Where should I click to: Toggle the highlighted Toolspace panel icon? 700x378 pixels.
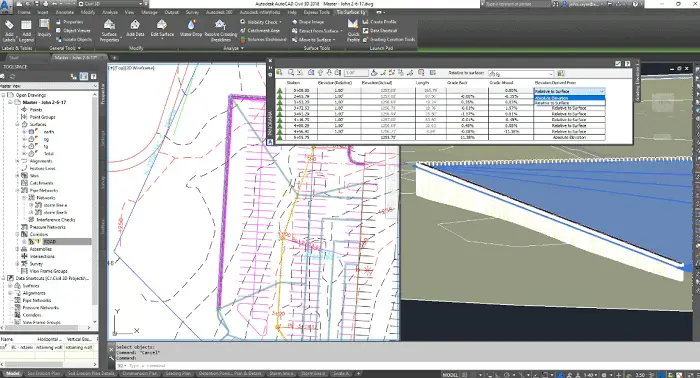coord(83,76)
